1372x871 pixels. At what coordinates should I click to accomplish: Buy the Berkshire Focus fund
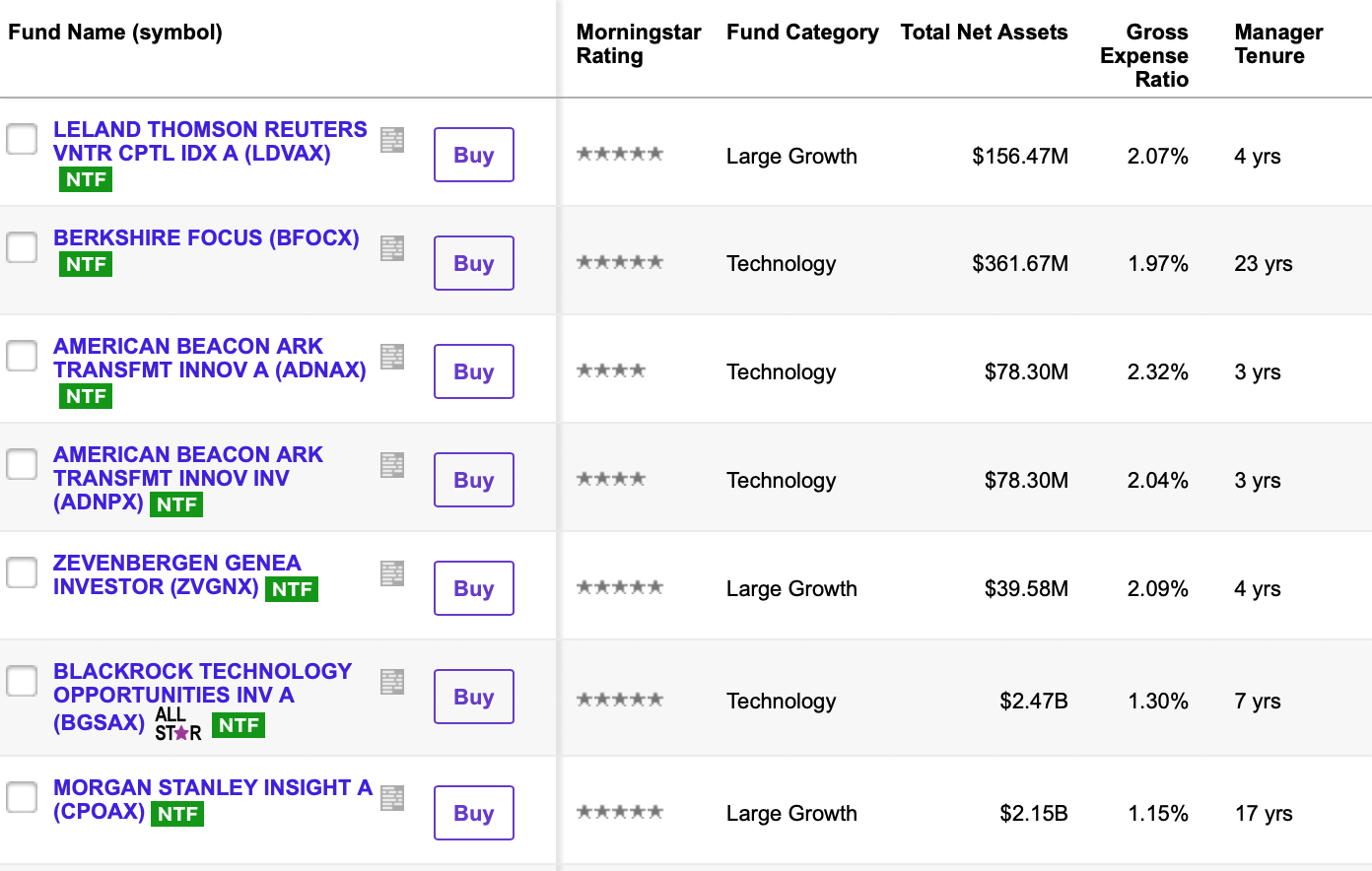coord(473,263)
